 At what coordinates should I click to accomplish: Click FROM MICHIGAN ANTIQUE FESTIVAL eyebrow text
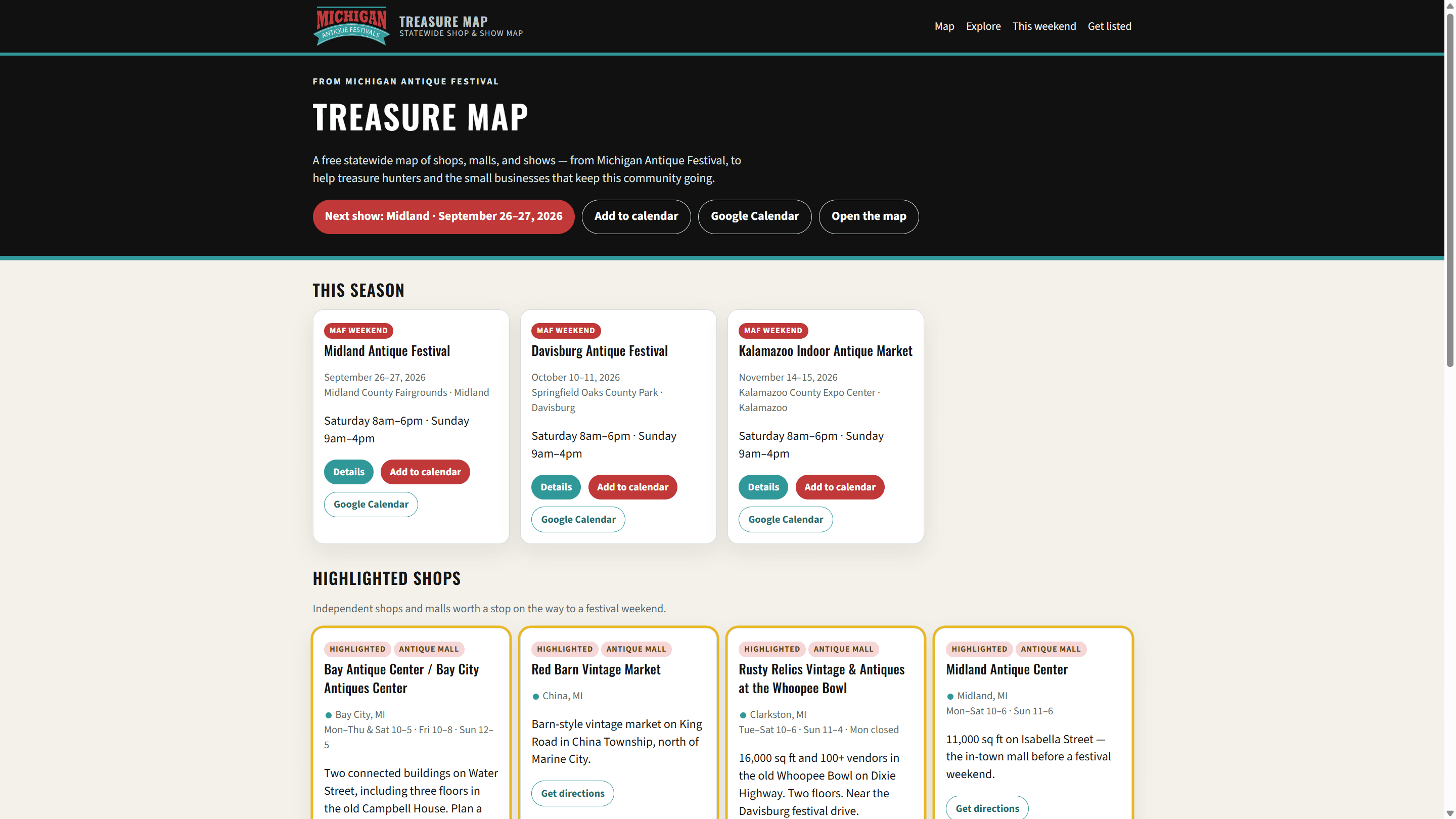coord(405,81)
